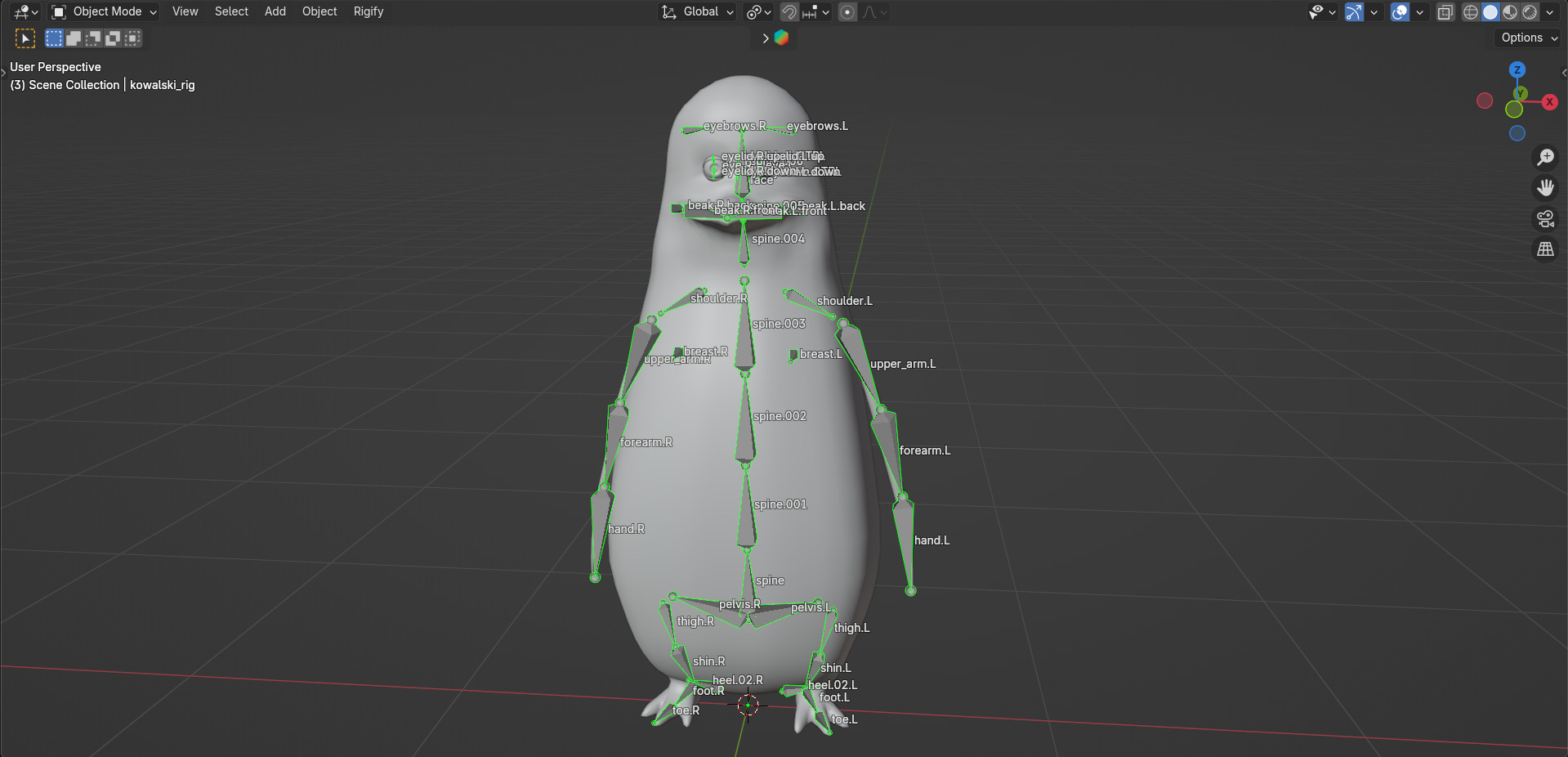This screenshot has width=1568, height=757.
Task: Toggle viewport gizmos display
Action: [x=1355, y=11]
